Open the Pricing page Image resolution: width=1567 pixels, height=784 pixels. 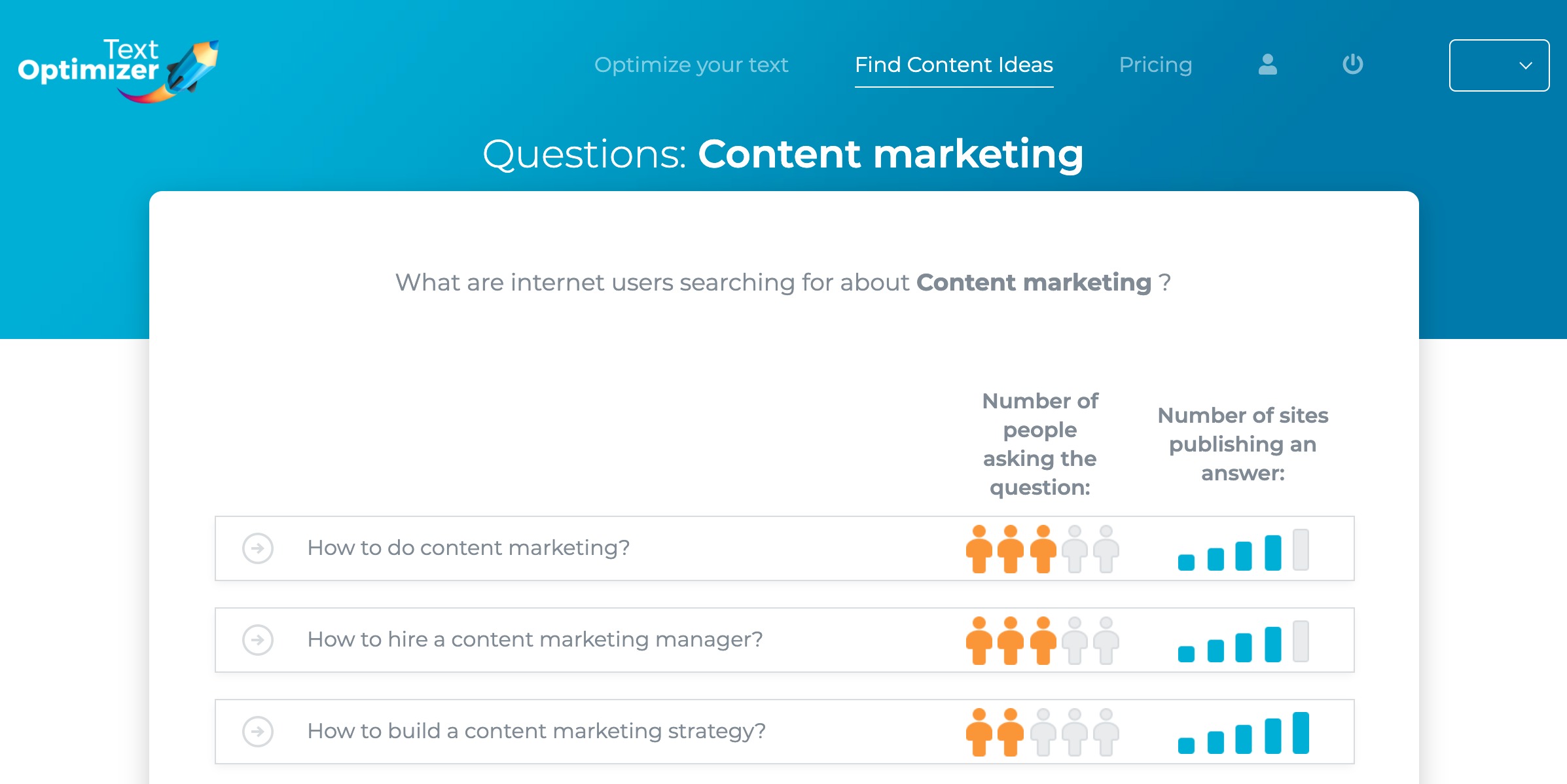[x=1155, y=65]
